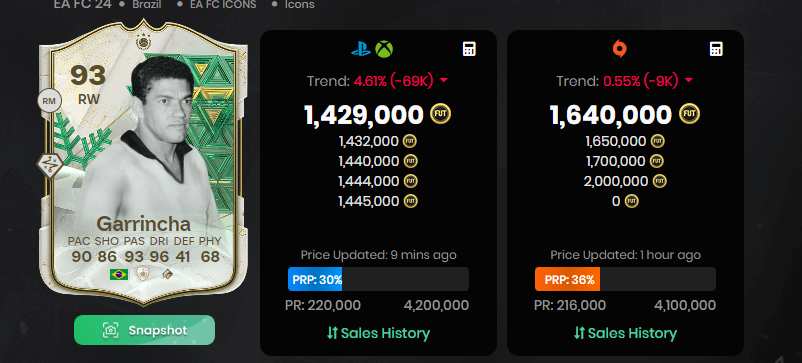Image resolution: width=802 pixels, height=363 pixels.
Task: Click the PlayStation platform icon
Action: pos(361,50)
